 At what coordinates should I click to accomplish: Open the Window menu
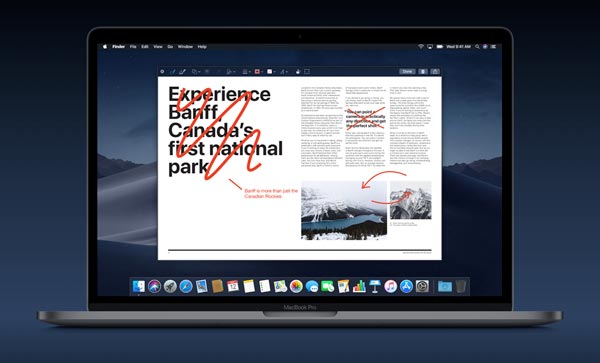[185, 47]
